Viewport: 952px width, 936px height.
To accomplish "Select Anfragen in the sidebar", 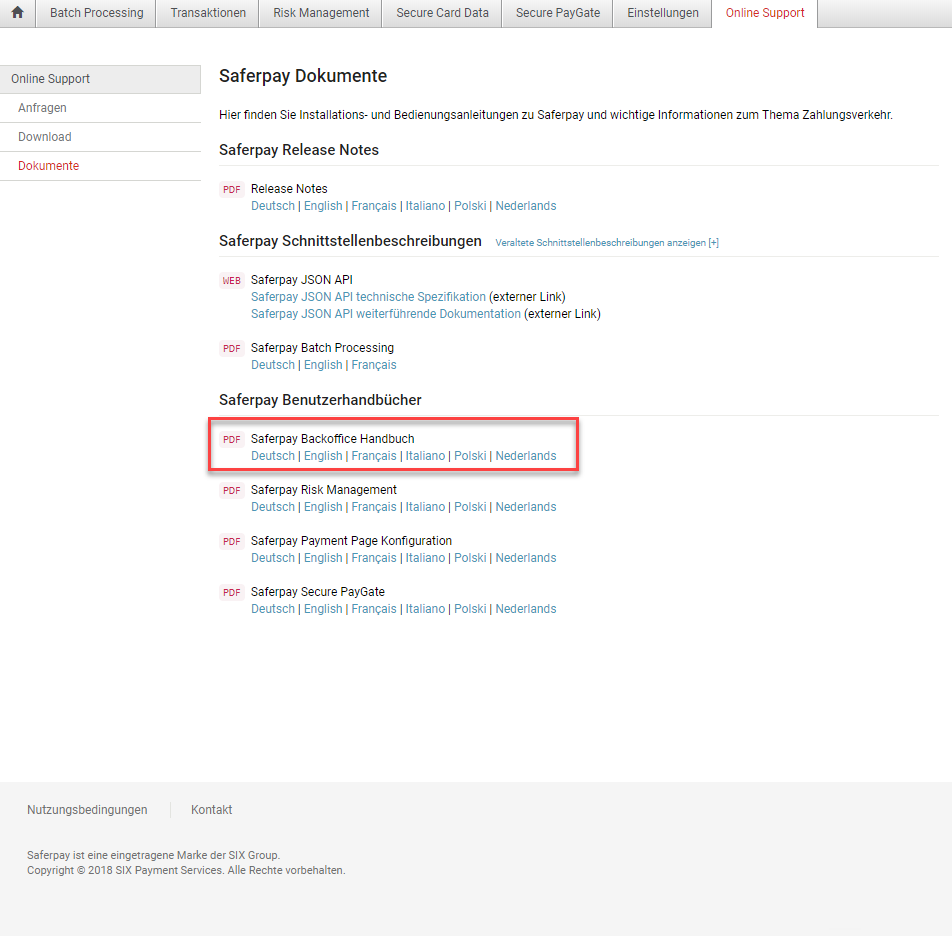I will (42, 108).
